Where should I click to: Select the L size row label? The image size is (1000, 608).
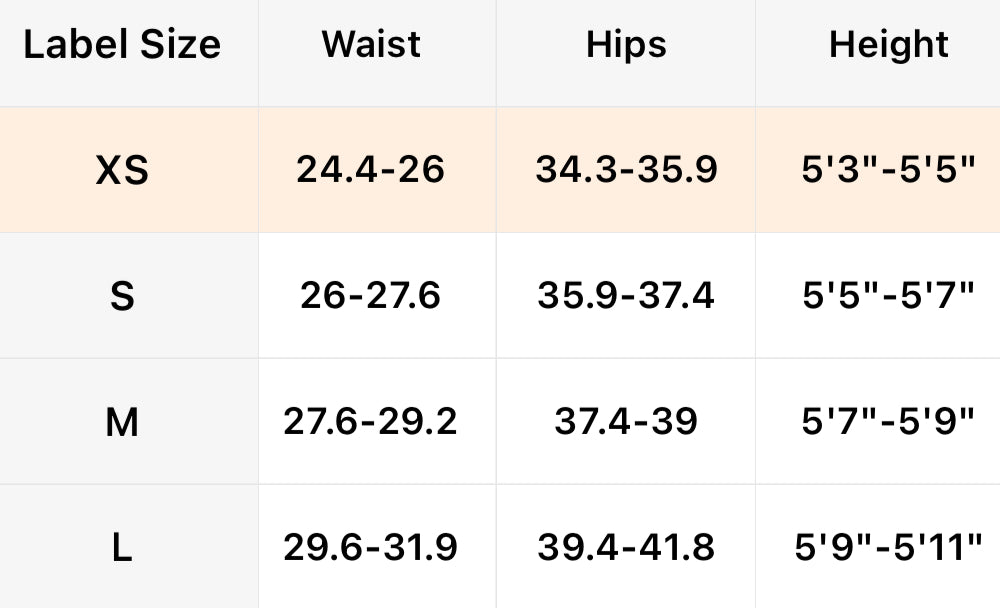tap(122, 548)
